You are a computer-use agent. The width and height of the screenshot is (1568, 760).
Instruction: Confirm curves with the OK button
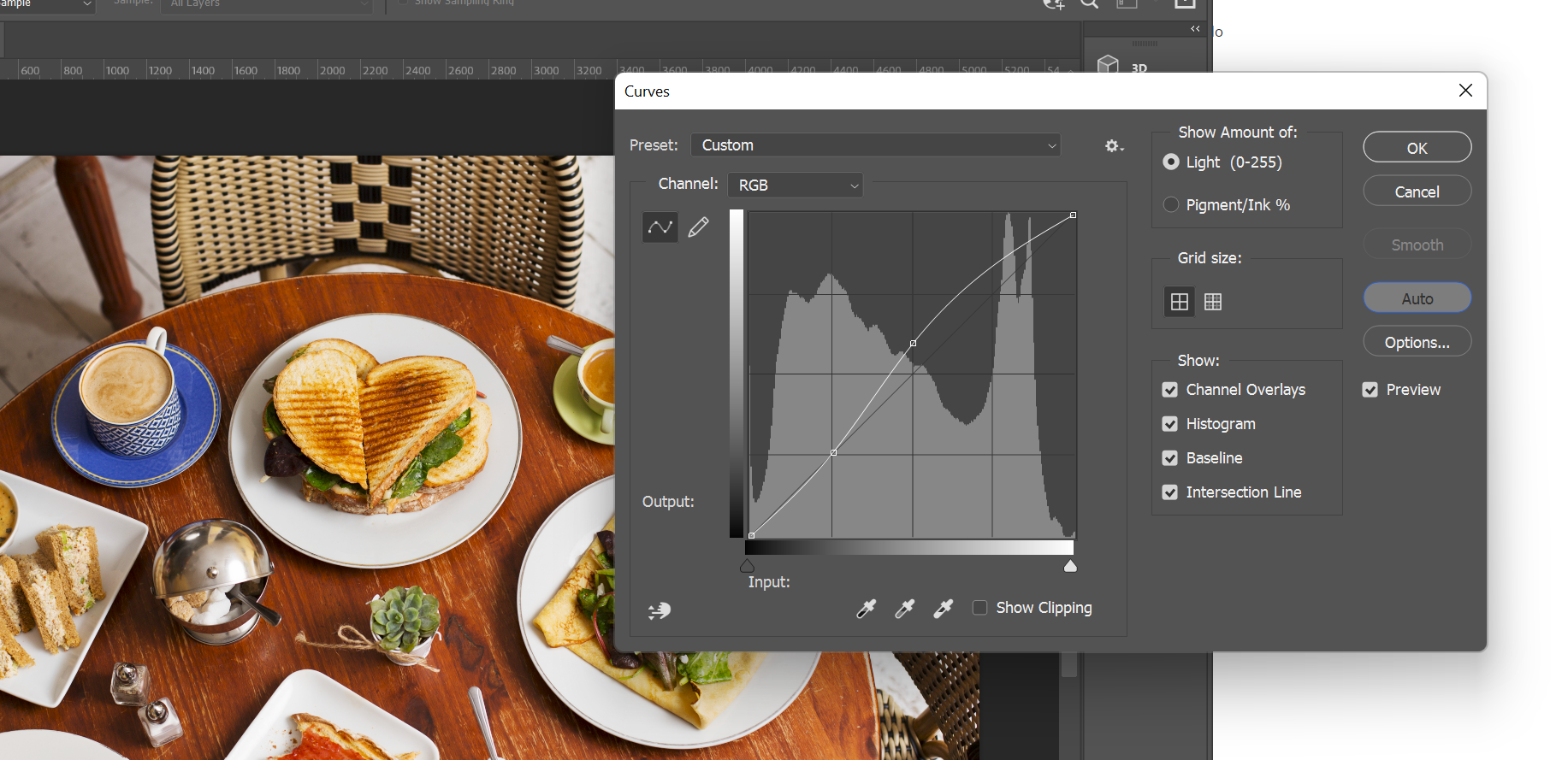(x=1417, y=148)
